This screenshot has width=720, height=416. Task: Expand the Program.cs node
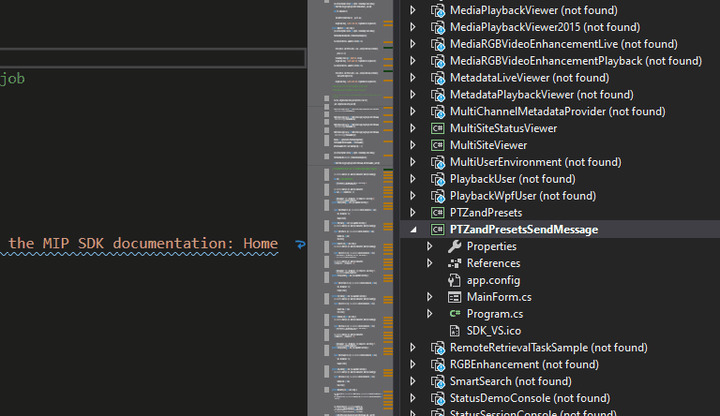pyautogui.click(x=430, y=314)
